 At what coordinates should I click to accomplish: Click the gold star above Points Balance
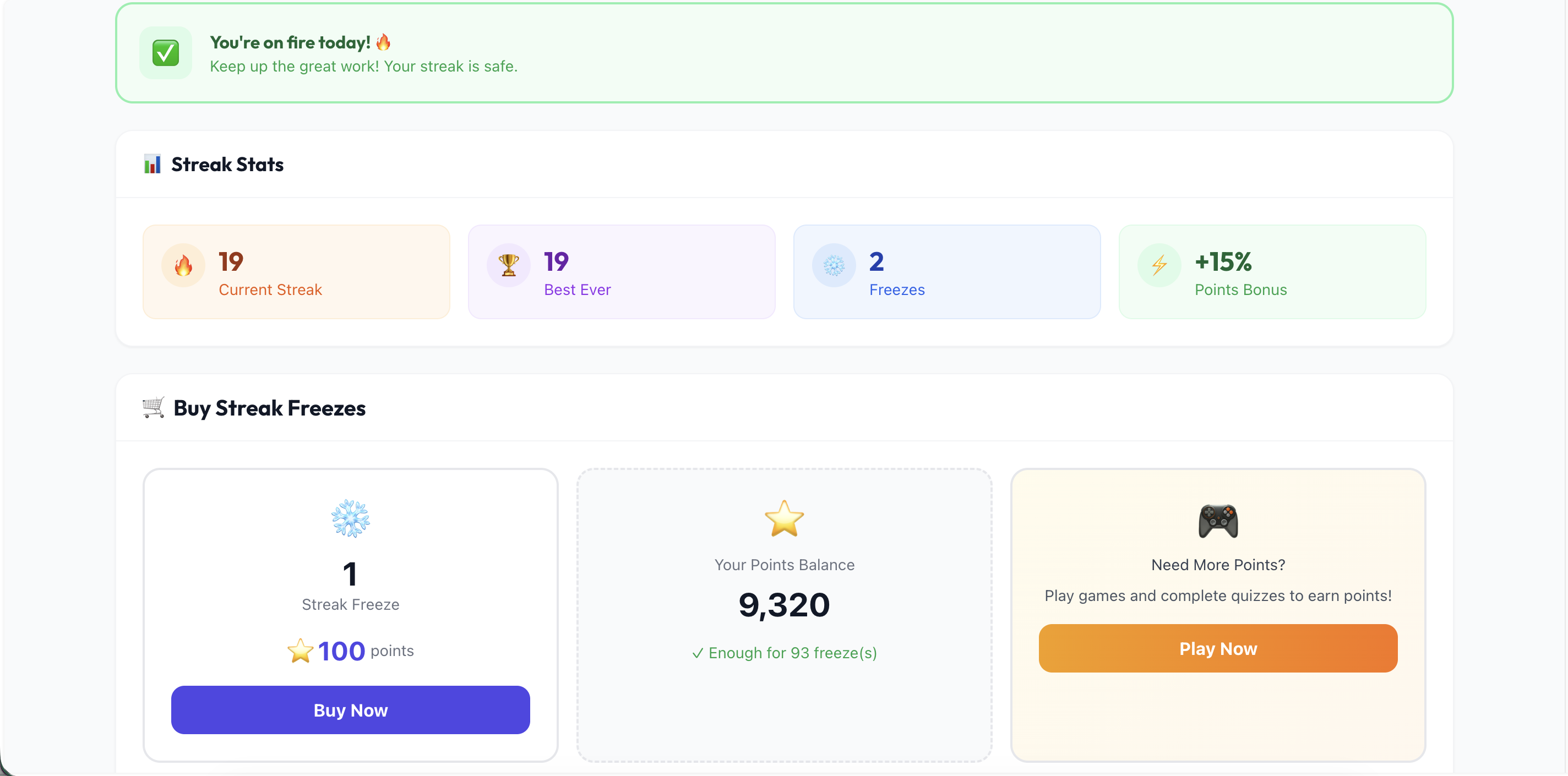coord(784,518)
